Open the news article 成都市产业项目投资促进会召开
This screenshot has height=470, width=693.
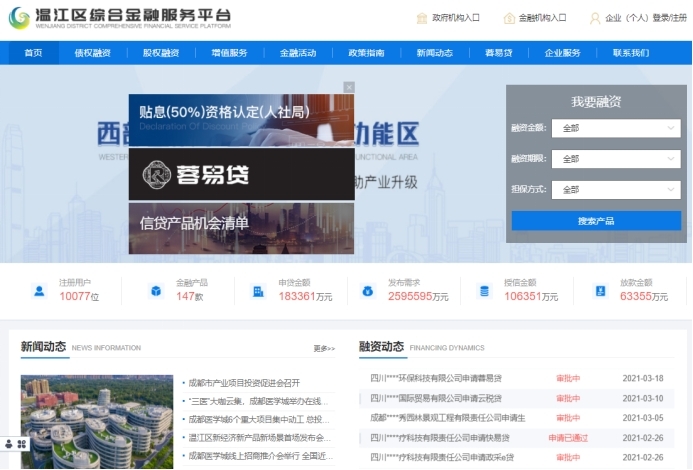[x=244, y=382]
